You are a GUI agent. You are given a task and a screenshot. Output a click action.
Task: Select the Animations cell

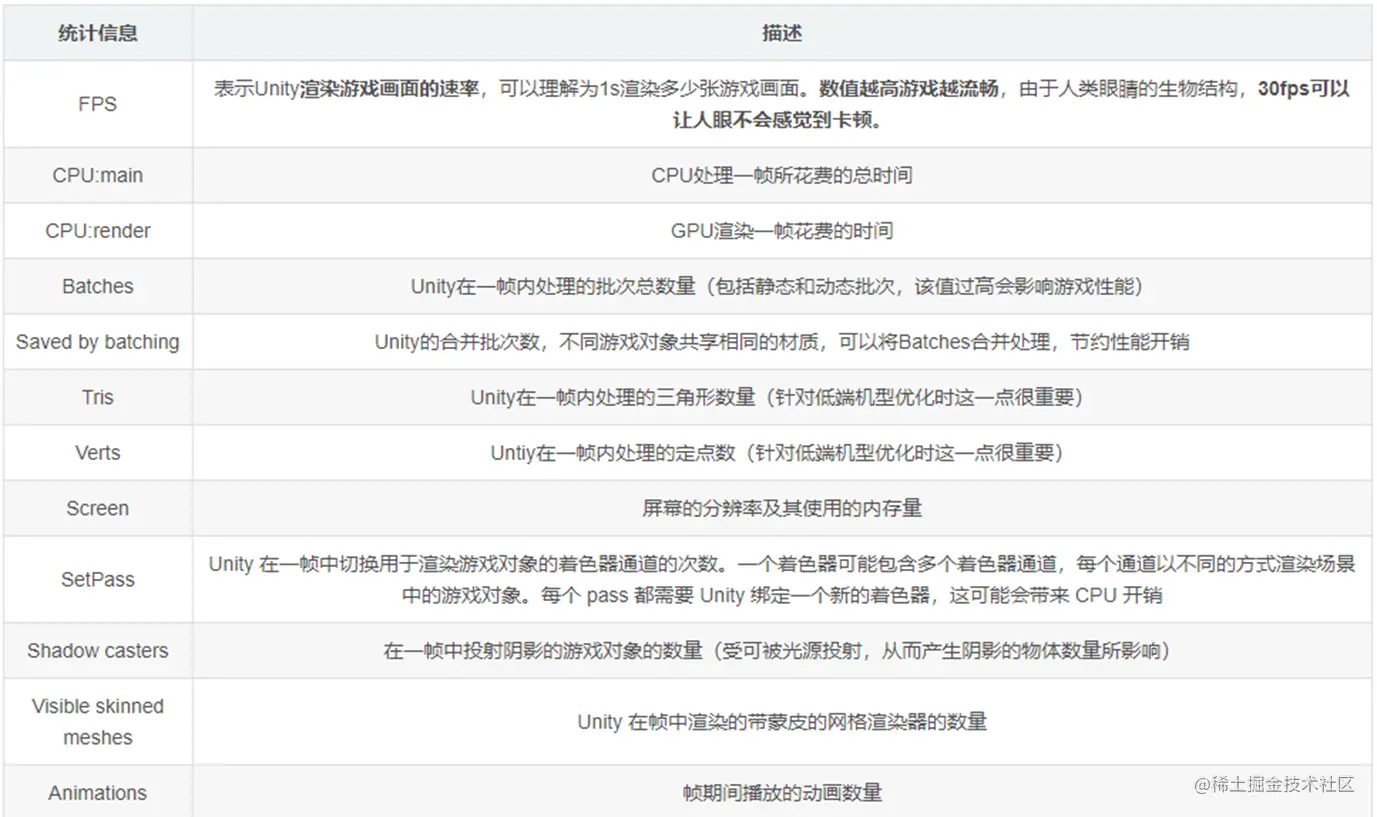98,793
